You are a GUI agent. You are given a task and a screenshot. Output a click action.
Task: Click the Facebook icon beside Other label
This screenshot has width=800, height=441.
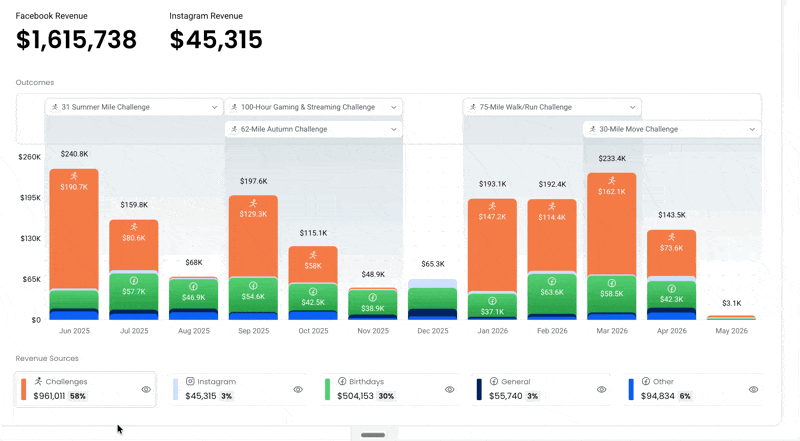pyautogui.click(x=645, y=381)
